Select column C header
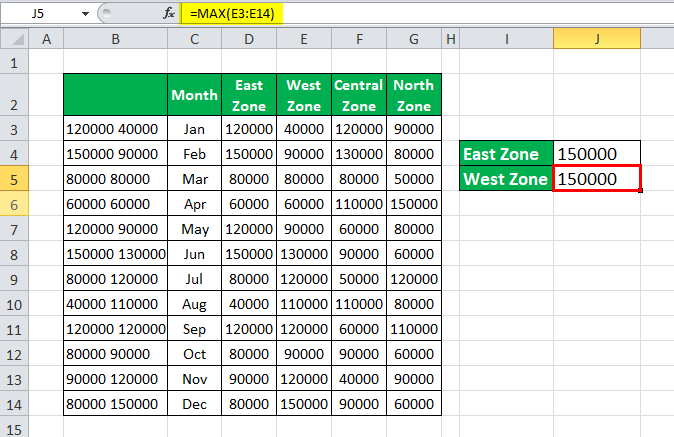Screen dimensions: 674x437 194,39
